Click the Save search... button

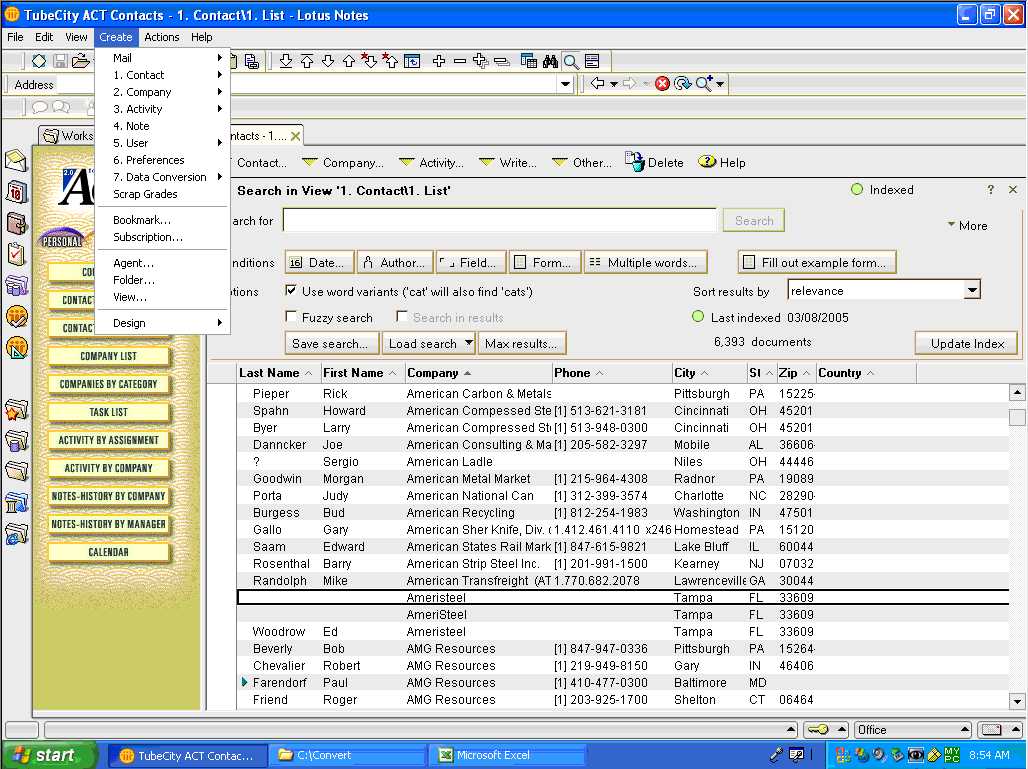[x=332, y=343]
